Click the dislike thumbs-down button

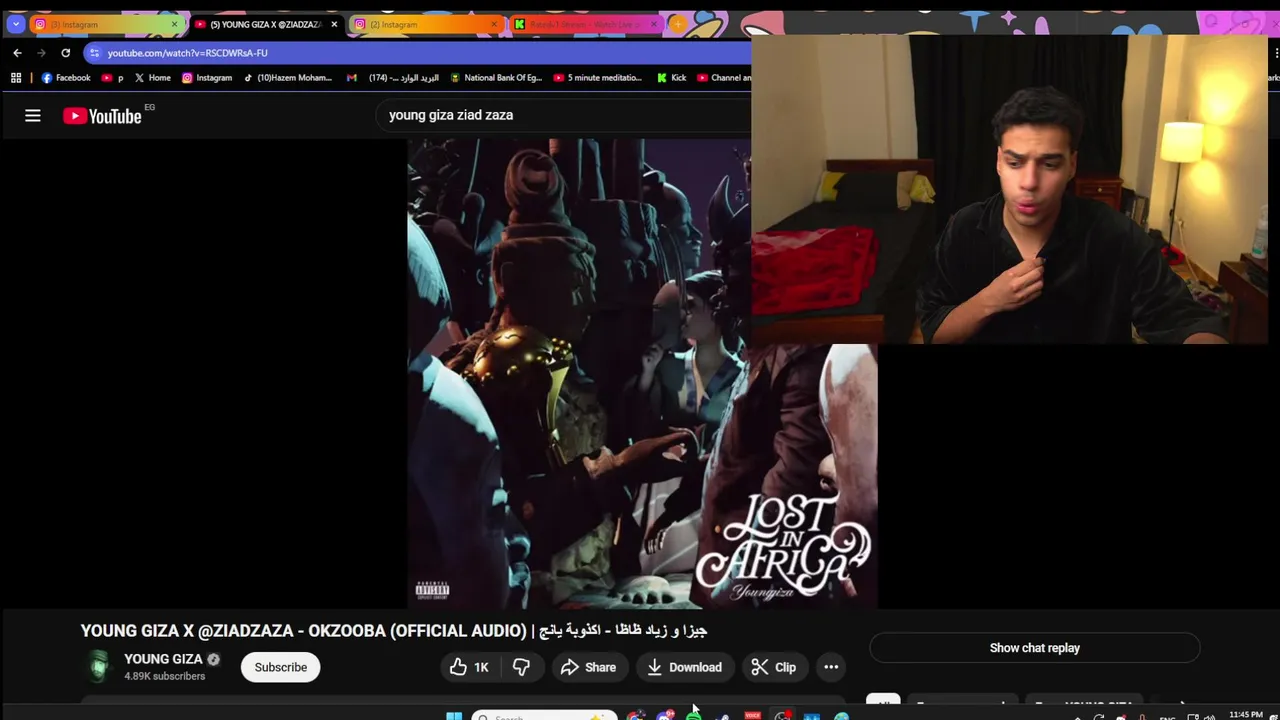521,667
